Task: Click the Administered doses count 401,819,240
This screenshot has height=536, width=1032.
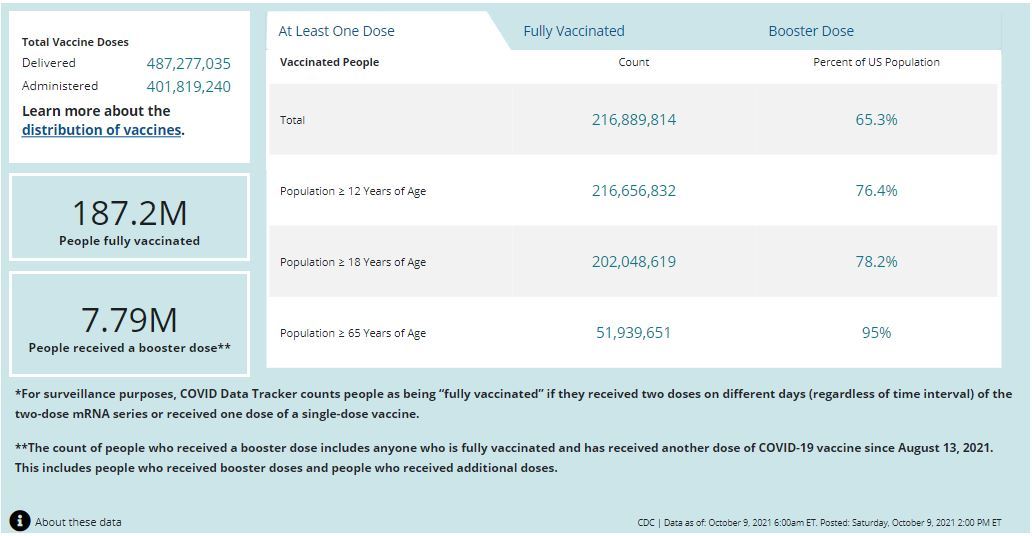Action: click(188, 86)
